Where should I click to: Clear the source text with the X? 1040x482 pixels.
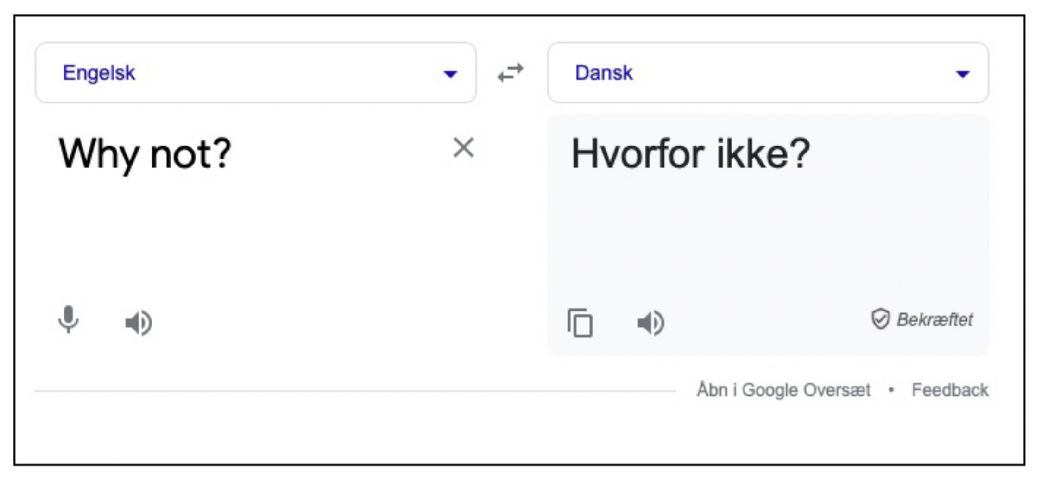(x=463, y=149)
